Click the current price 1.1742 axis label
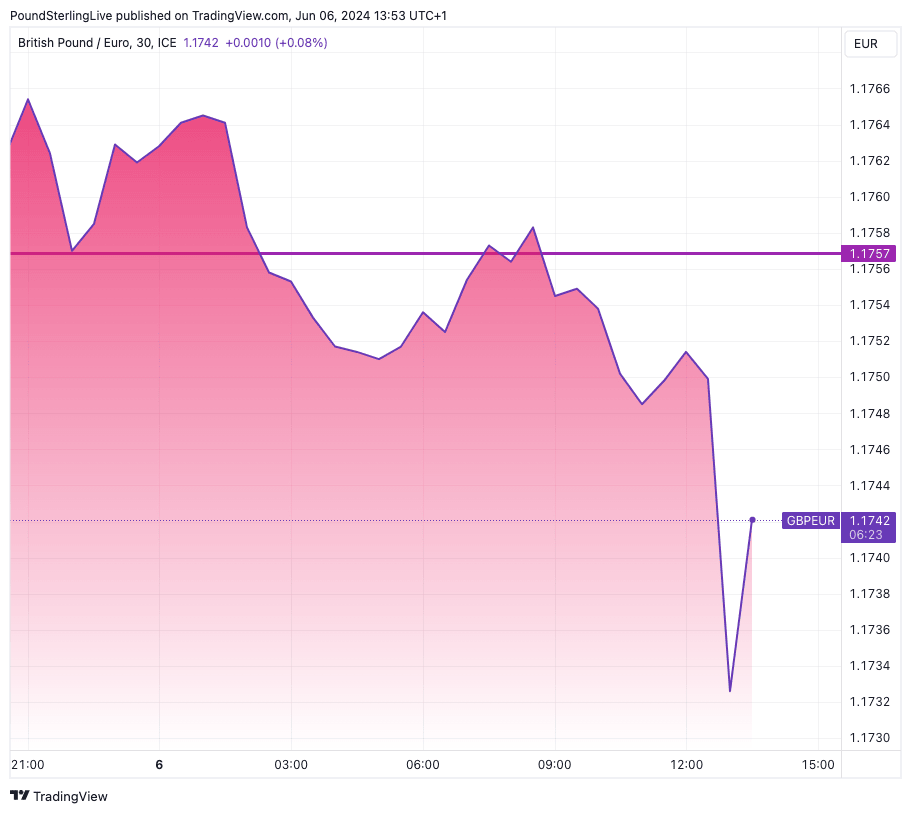This screenshot has width=911, height=813. click(869, 520)
